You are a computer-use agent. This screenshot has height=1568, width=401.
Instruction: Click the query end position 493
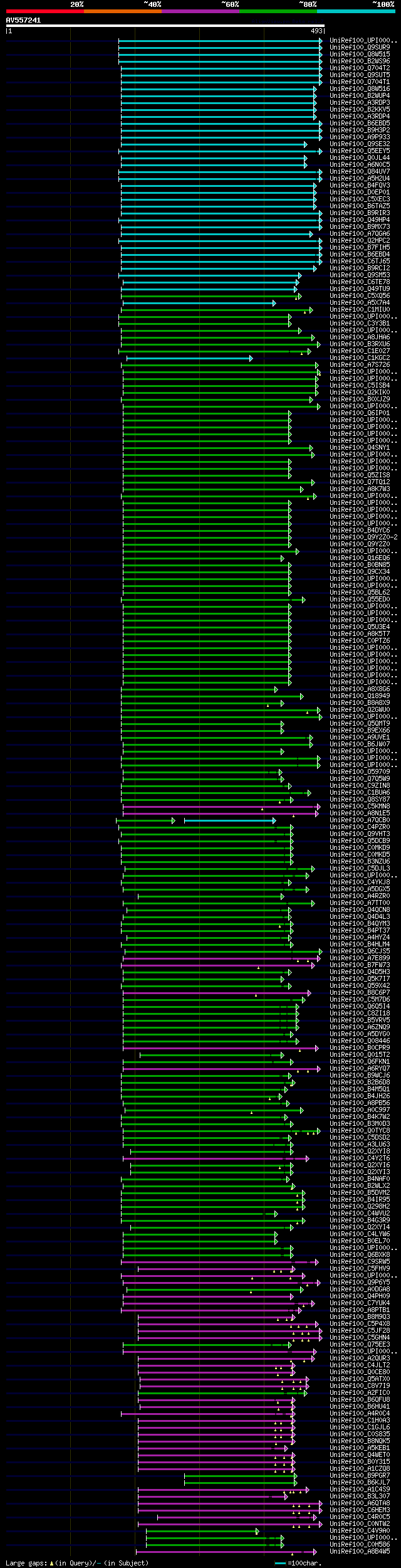316,31
